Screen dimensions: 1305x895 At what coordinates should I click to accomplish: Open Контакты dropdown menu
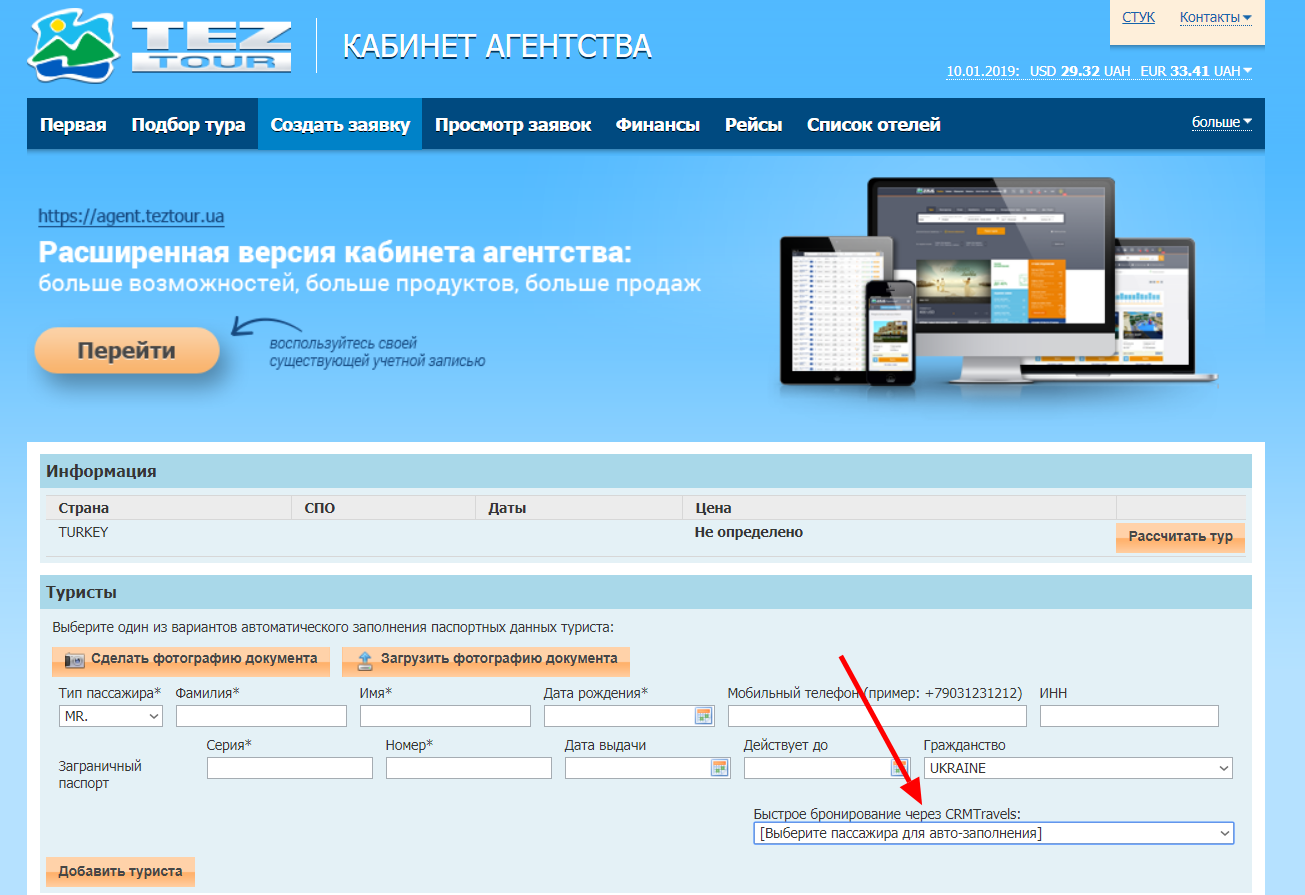pyautogui.click(x=1215, y=17)
